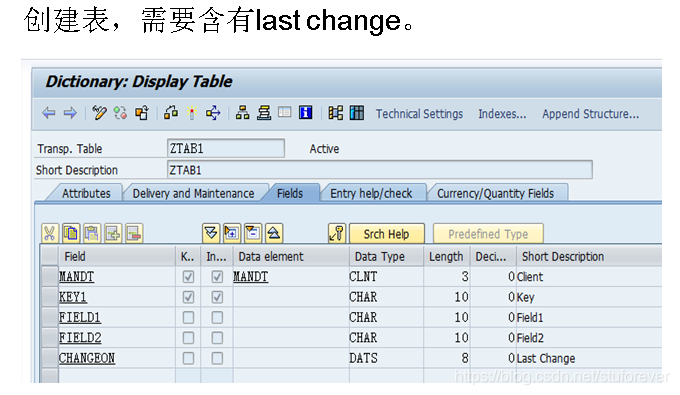
Task: Toggle the Initial Values checkbox for CHANGEON
Action: click(x=217, y=358)
